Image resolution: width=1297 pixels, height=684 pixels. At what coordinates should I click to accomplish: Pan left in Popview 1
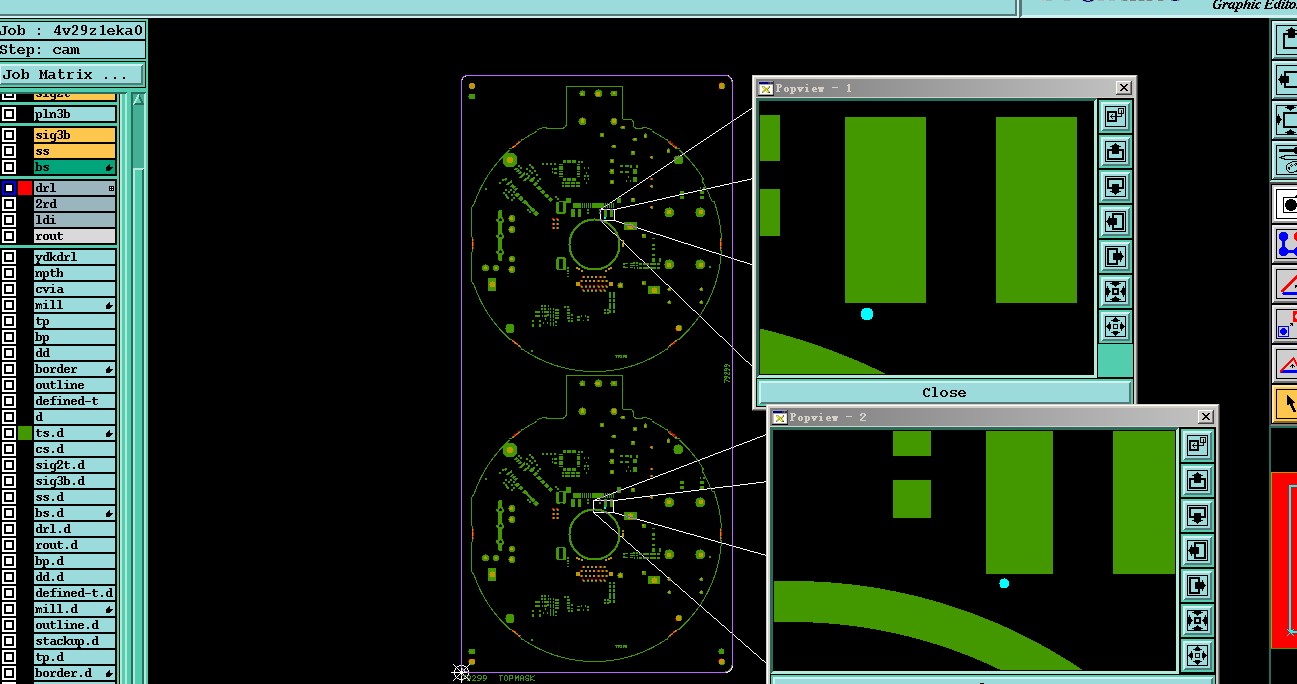(x=1115, y=222)
